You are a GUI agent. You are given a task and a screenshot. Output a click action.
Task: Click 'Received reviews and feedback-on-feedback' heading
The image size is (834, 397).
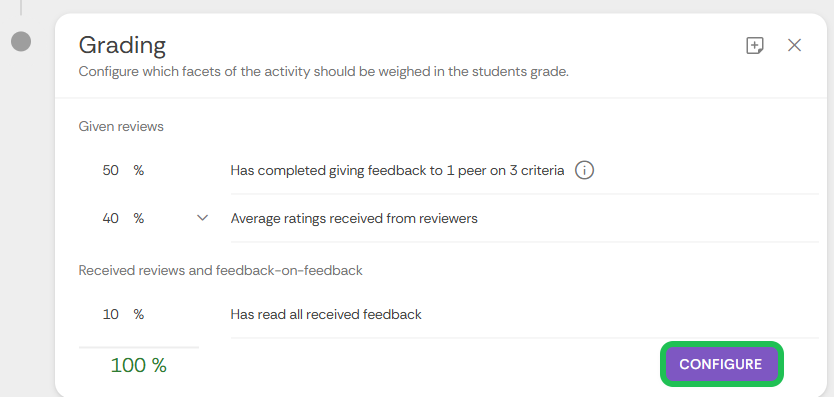(221, 270)
